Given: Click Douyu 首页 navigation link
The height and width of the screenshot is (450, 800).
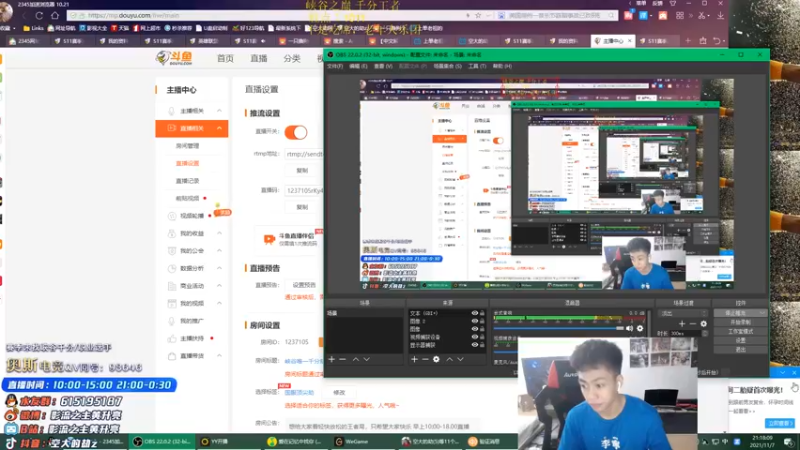Looking at the screenshot, I should coord(225,58).
